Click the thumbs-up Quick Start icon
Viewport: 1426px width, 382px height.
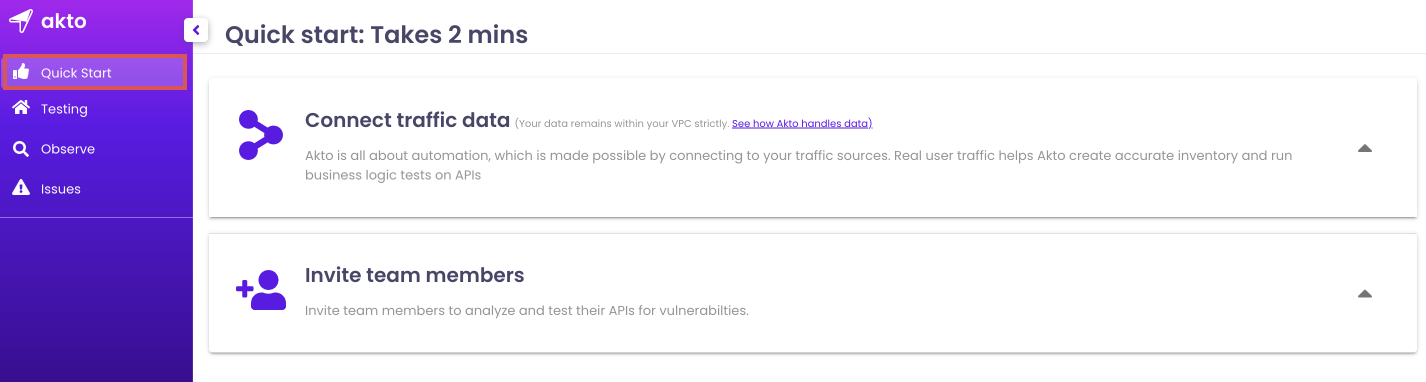[20, 72]
